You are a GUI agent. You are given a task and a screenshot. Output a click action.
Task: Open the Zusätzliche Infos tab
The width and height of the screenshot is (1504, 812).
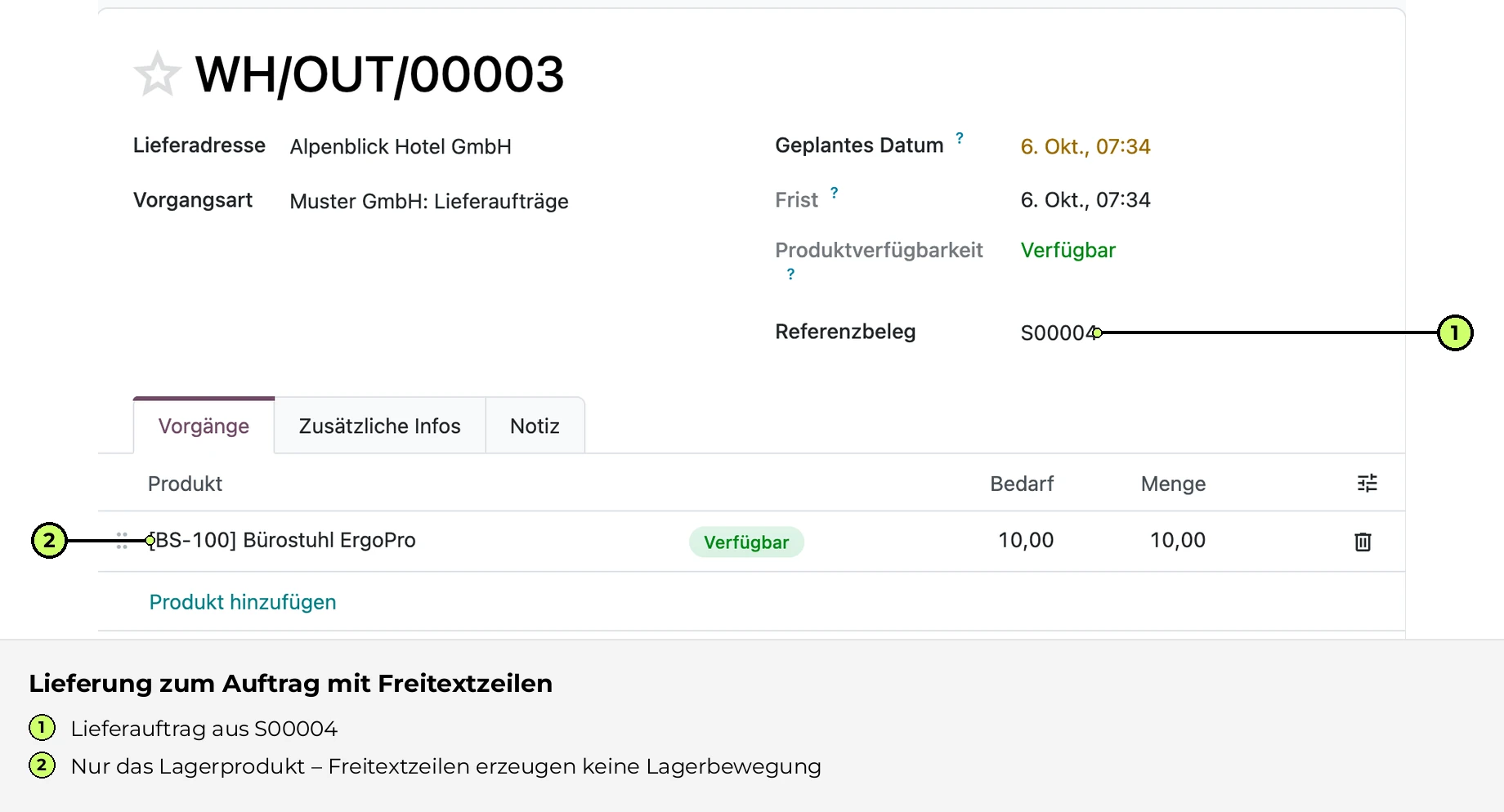pyautogui.click(x=380, y=426)
